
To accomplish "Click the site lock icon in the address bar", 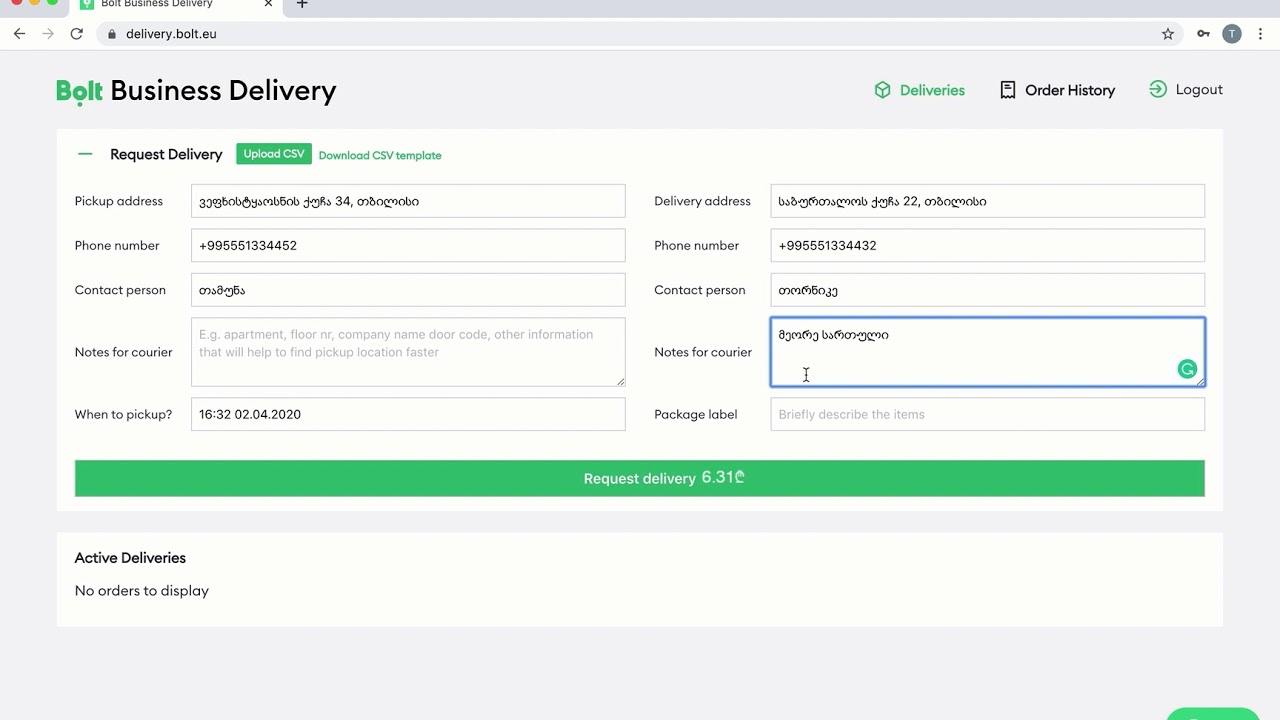I will (x=111, y=34).
